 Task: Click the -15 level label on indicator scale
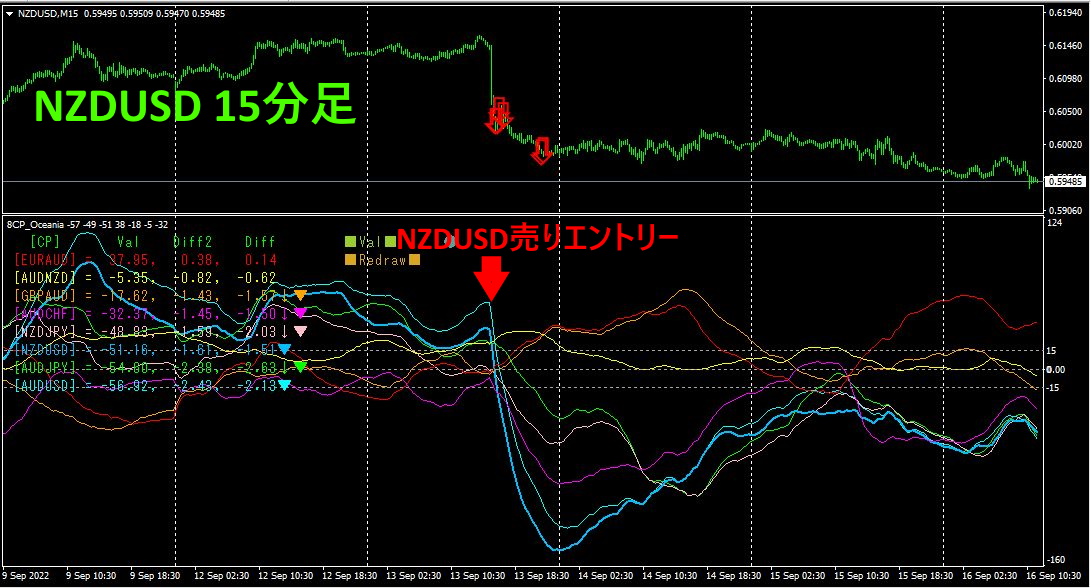coord(1053,388)
